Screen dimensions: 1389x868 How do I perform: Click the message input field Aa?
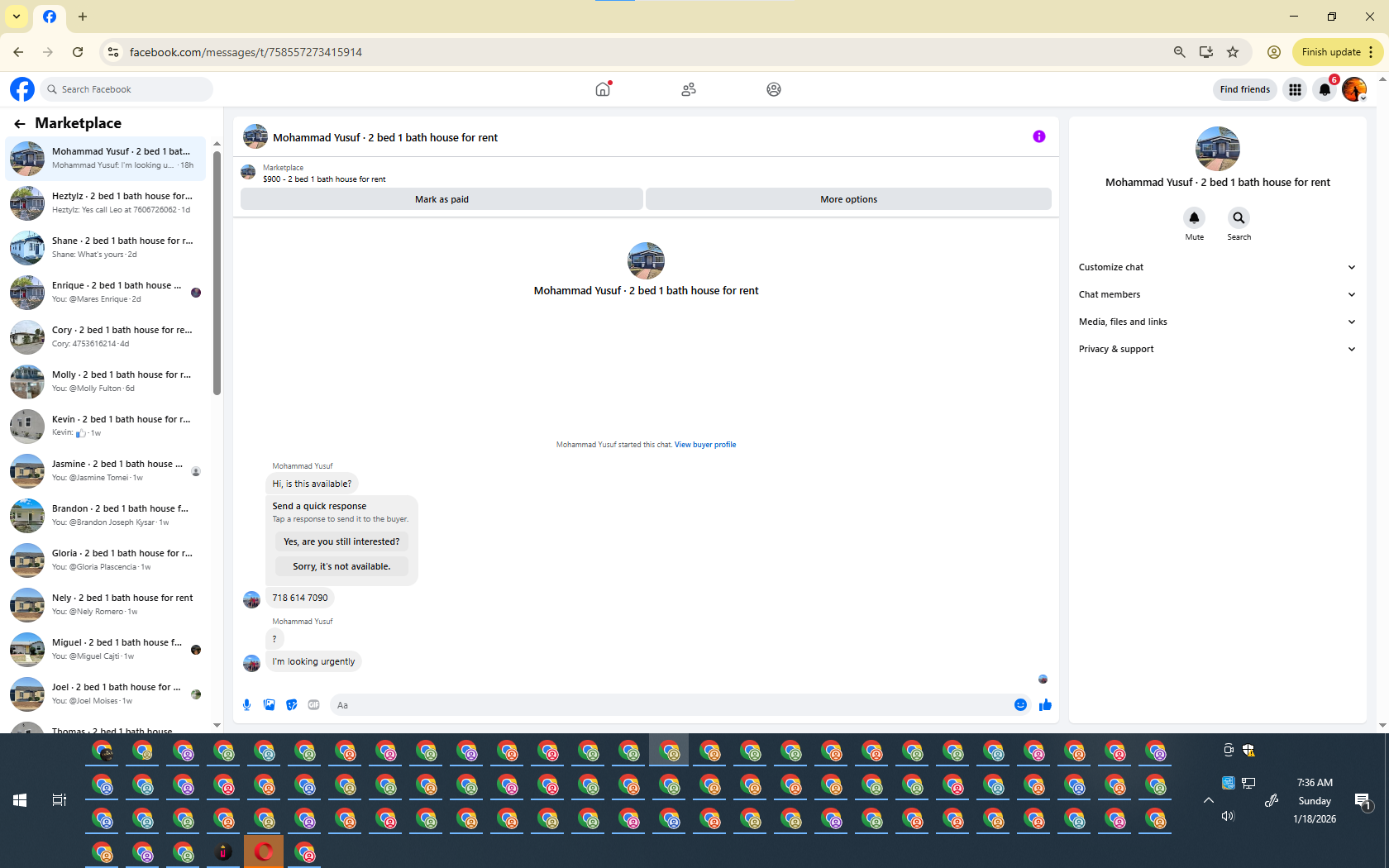pyautogui.click(x=670, y=705)
